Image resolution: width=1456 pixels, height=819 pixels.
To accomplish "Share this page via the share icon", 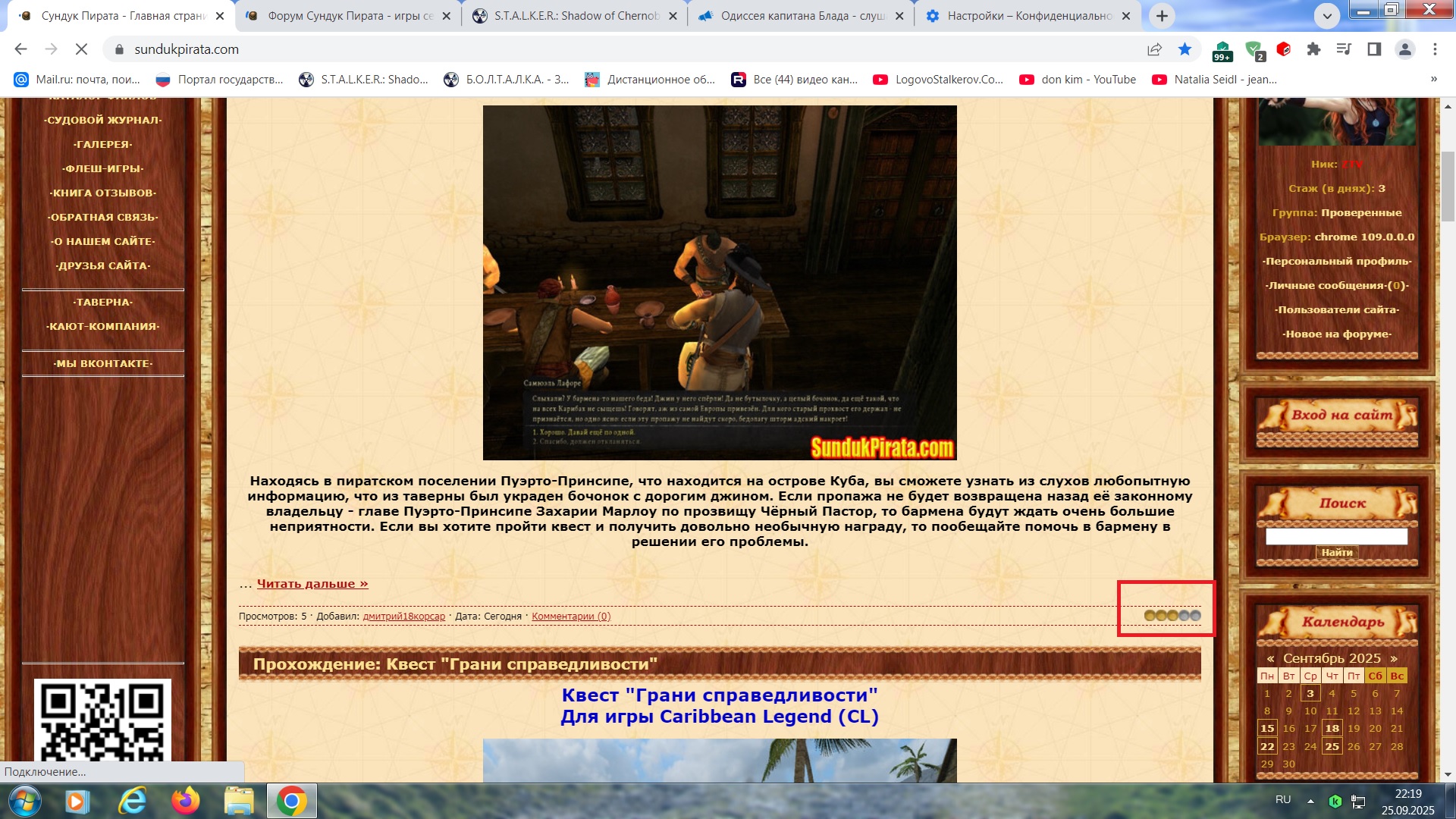I will (x=1154, y=49).
